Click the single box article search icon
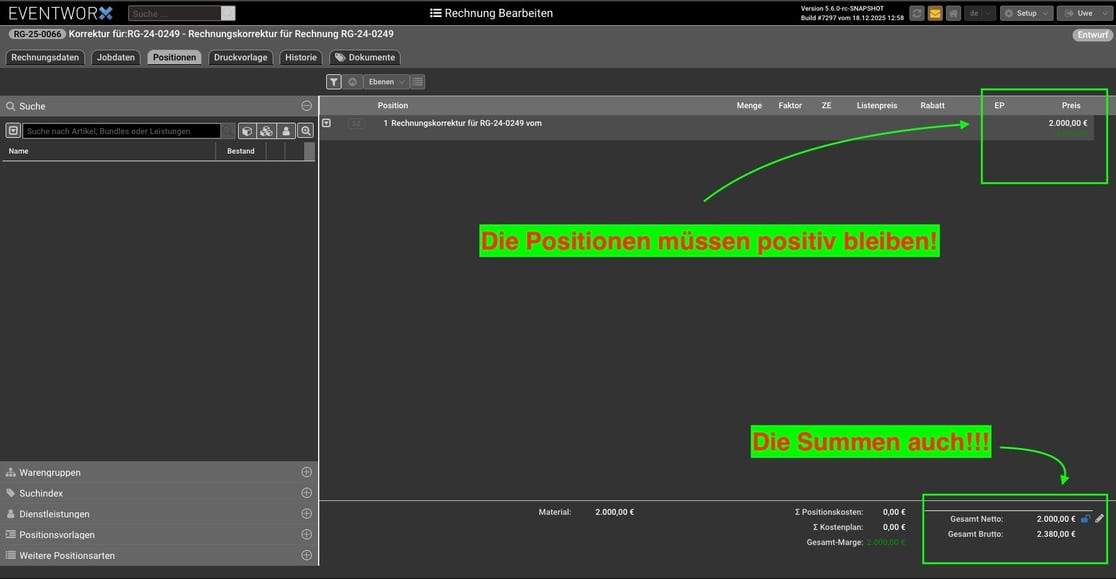The height and width of the screenshot is (579, 1116). (247, 131)
